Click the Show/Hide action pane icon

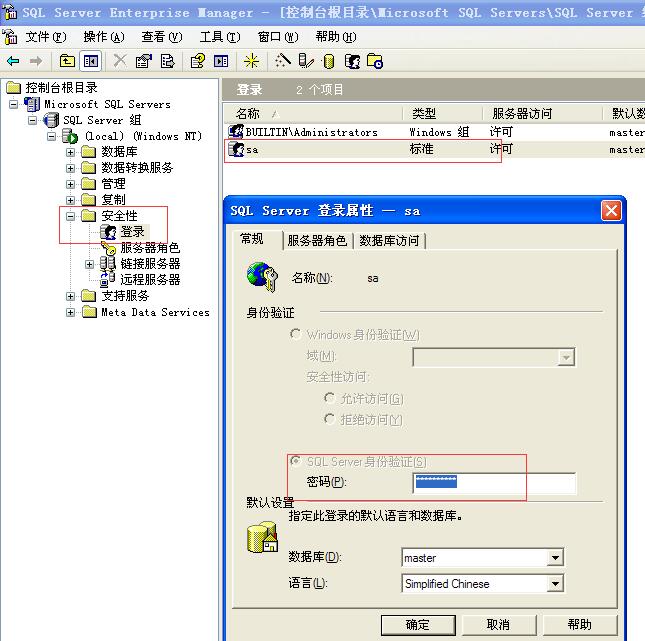pos(221,61)
